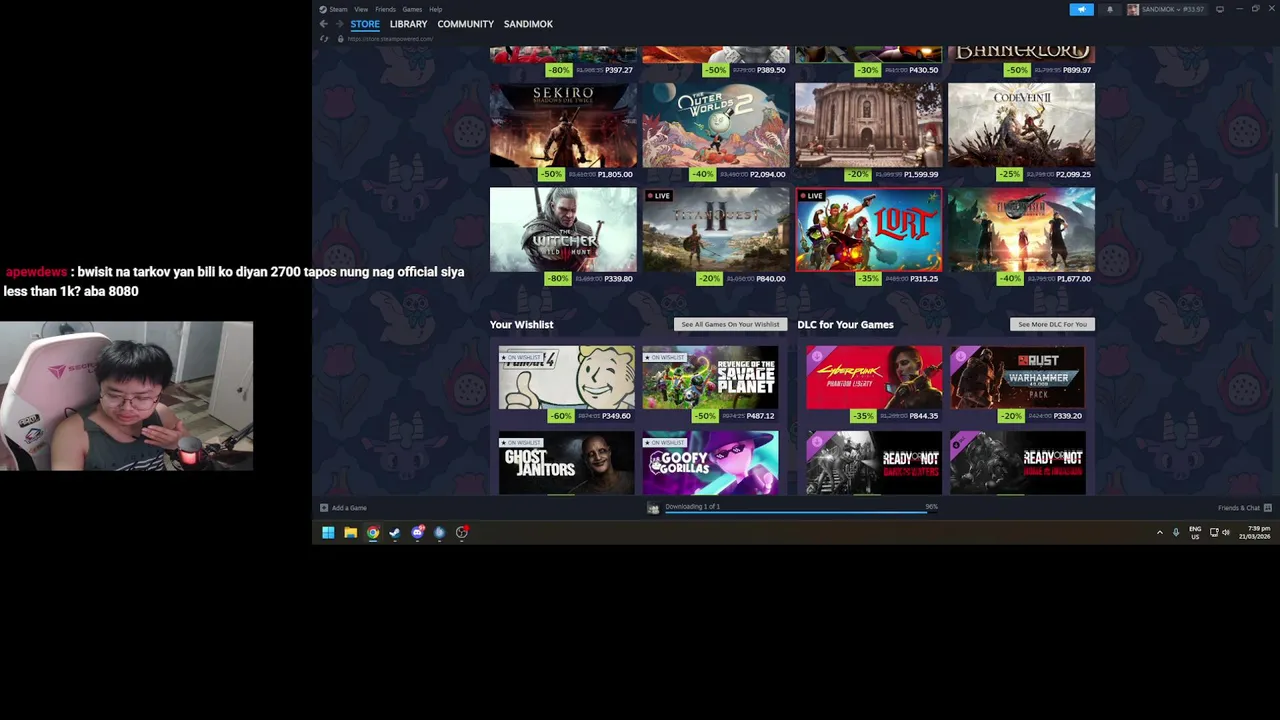Screen dimensions: 1280x720
Task: Open the Steam announcements megaphone button
Action: (x=1081, y=9)
